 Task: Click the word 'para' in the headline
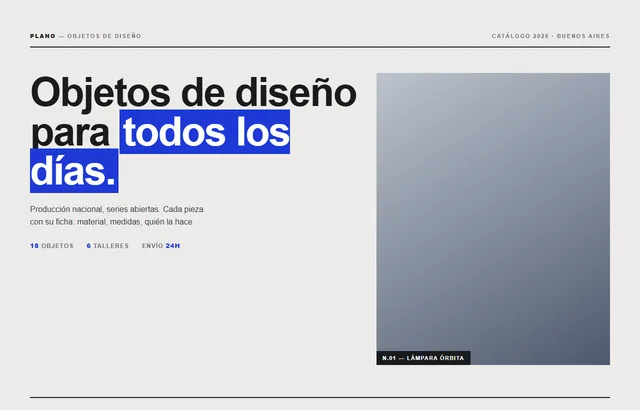(70, 133)
